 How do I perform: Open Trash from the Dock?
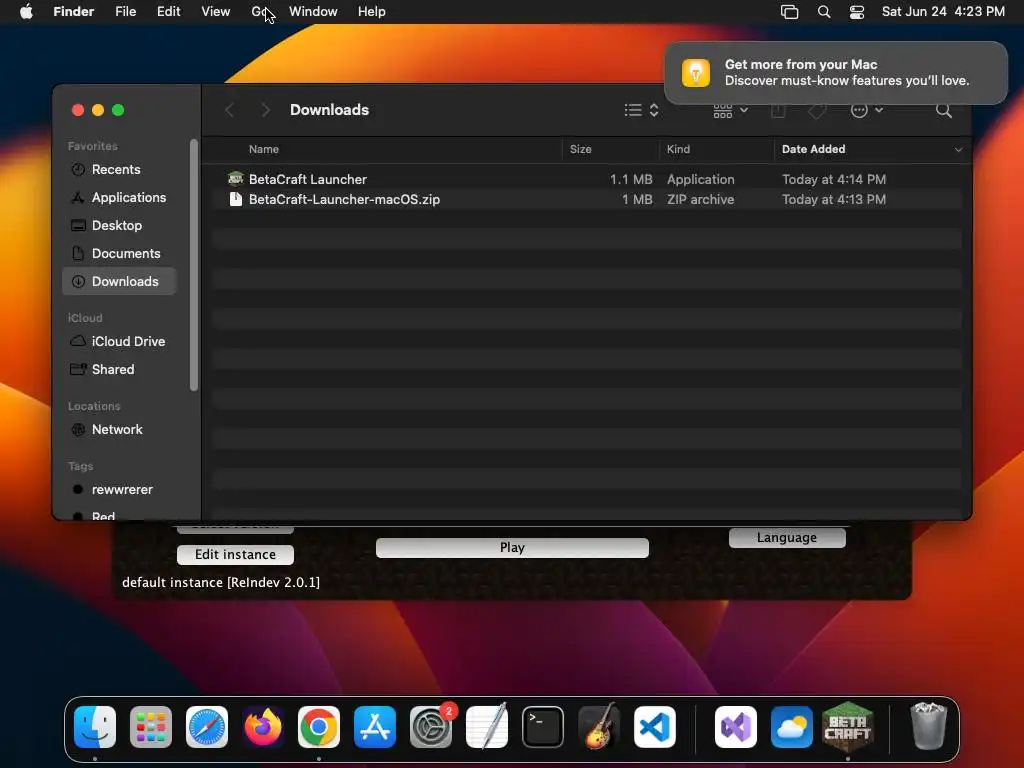[x=929, y=727]
